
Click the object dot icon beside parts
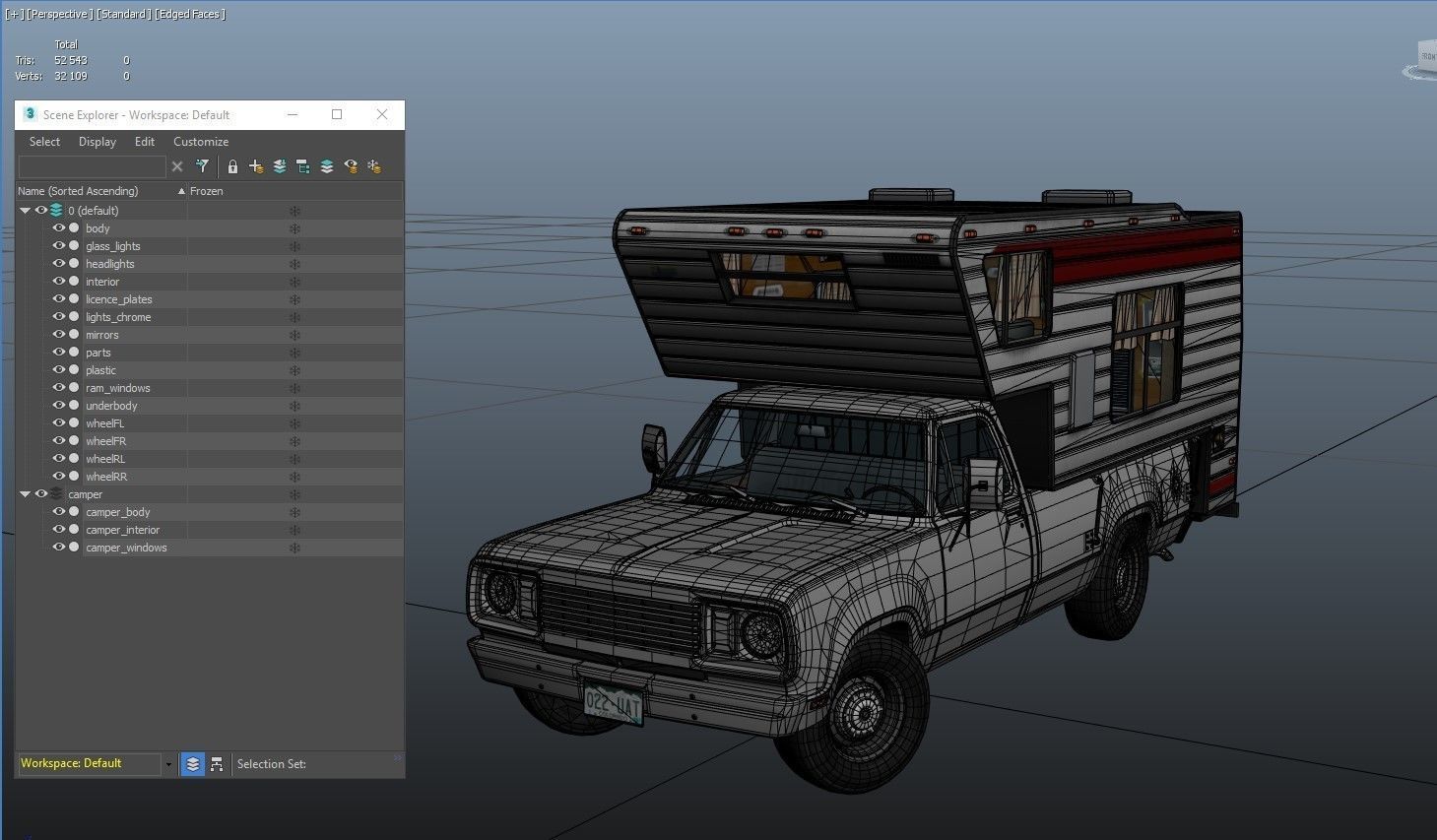(x=74, y=353)
